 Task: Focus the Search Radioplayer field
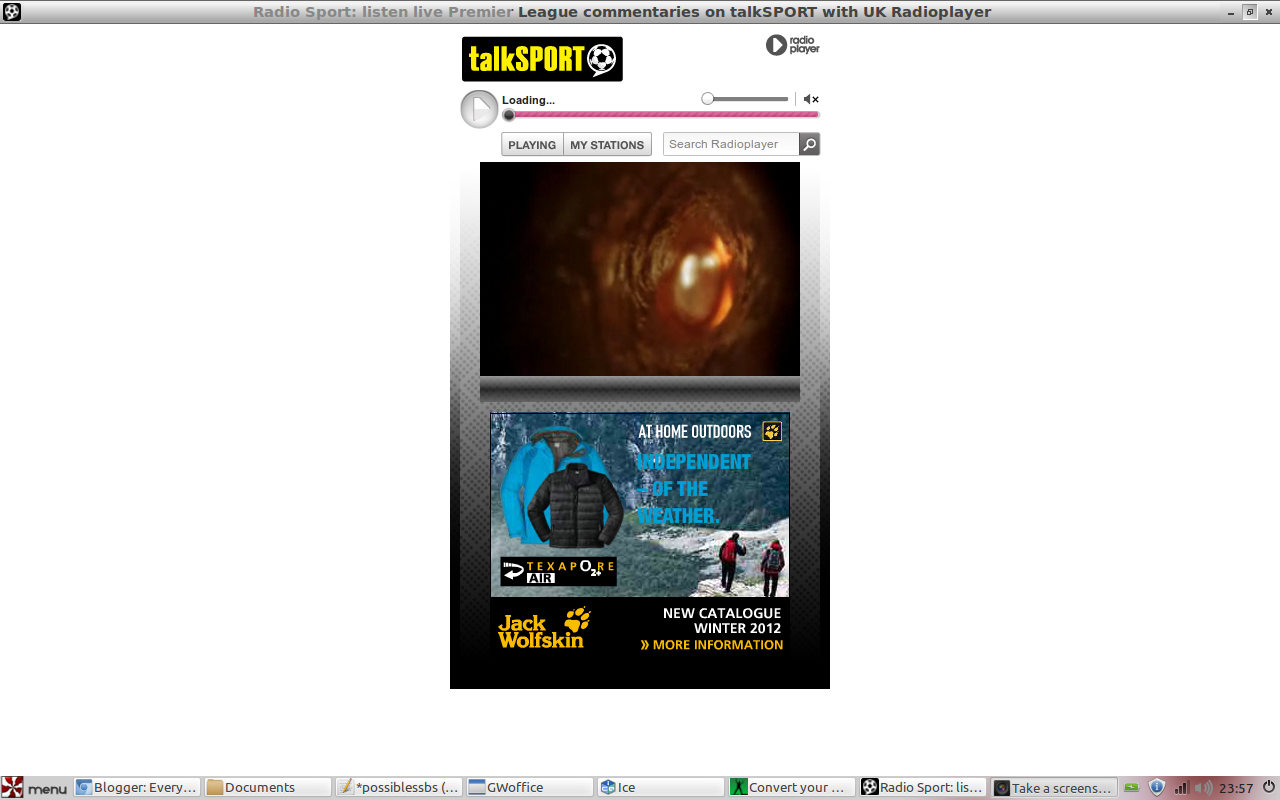tap(731, 144)
